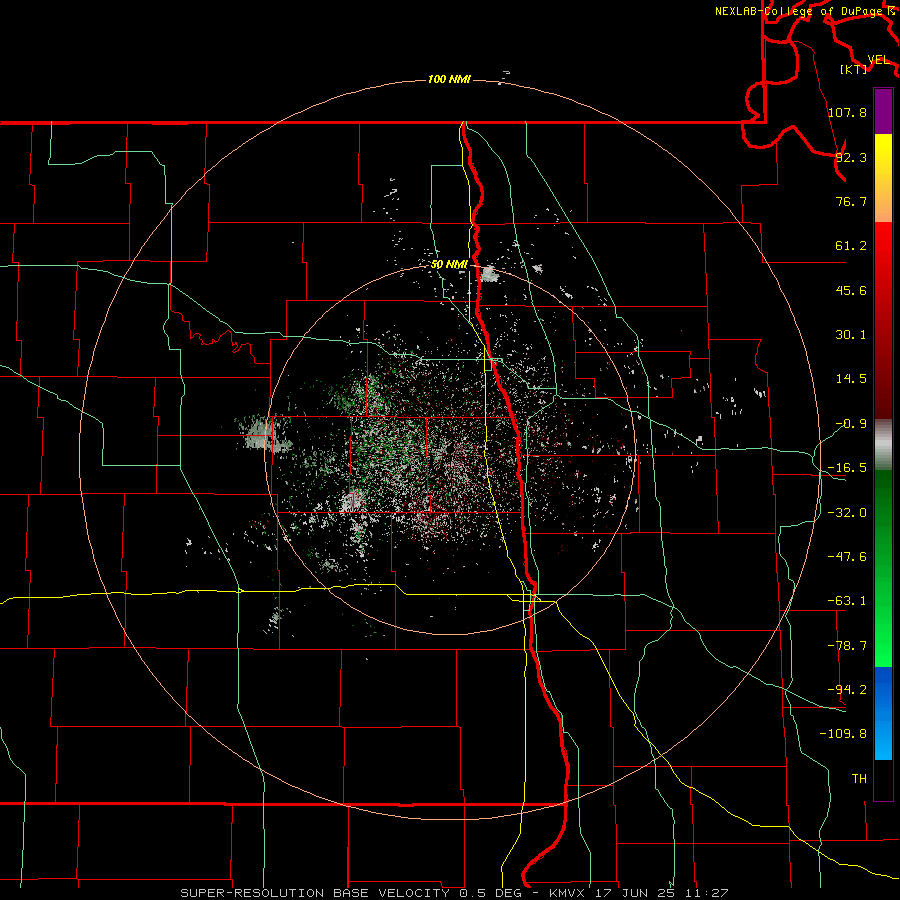
Task: Click the 11:27 timestamp in the caption
Action: (705, 893)
